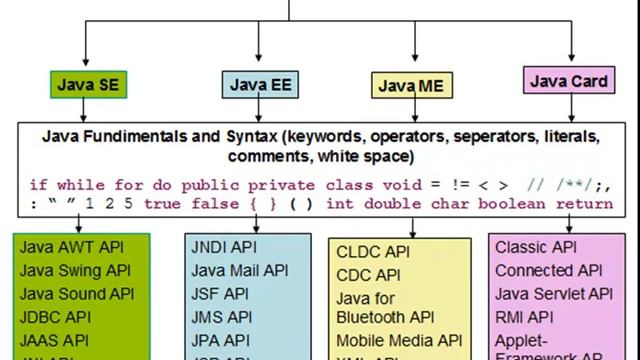Click the 'char' keyword in the code sample
This screenshot has height=360, width=640.
[450, 203]
